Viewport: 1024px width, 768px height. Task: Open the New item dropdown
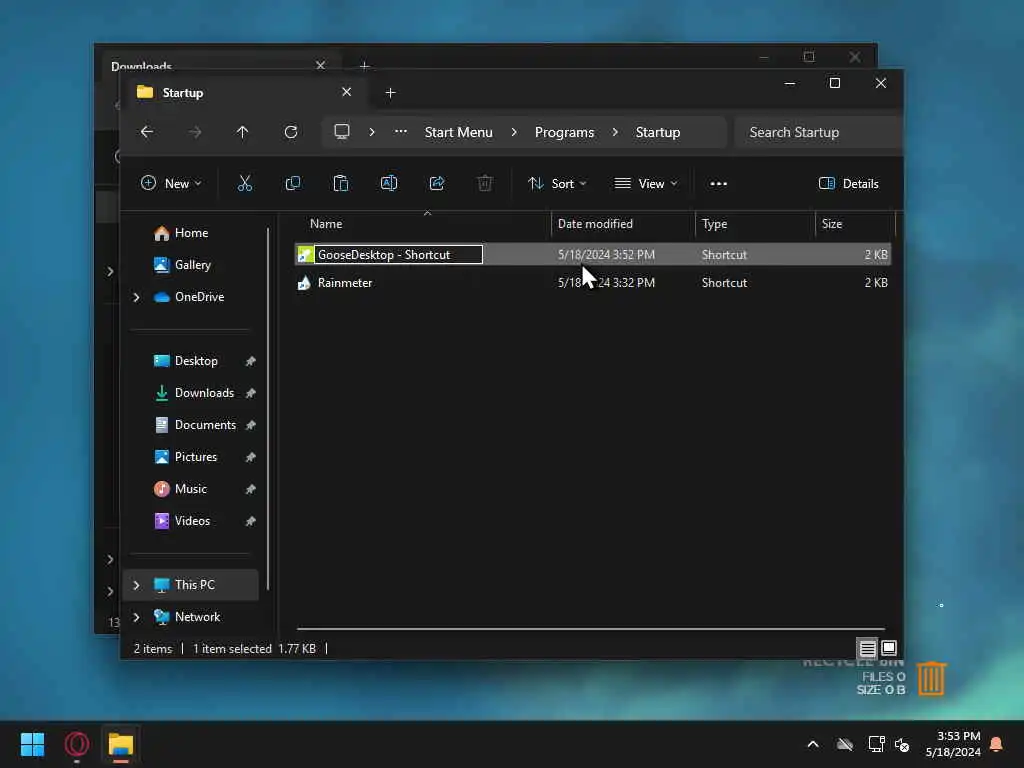click(x=171, y=184)
